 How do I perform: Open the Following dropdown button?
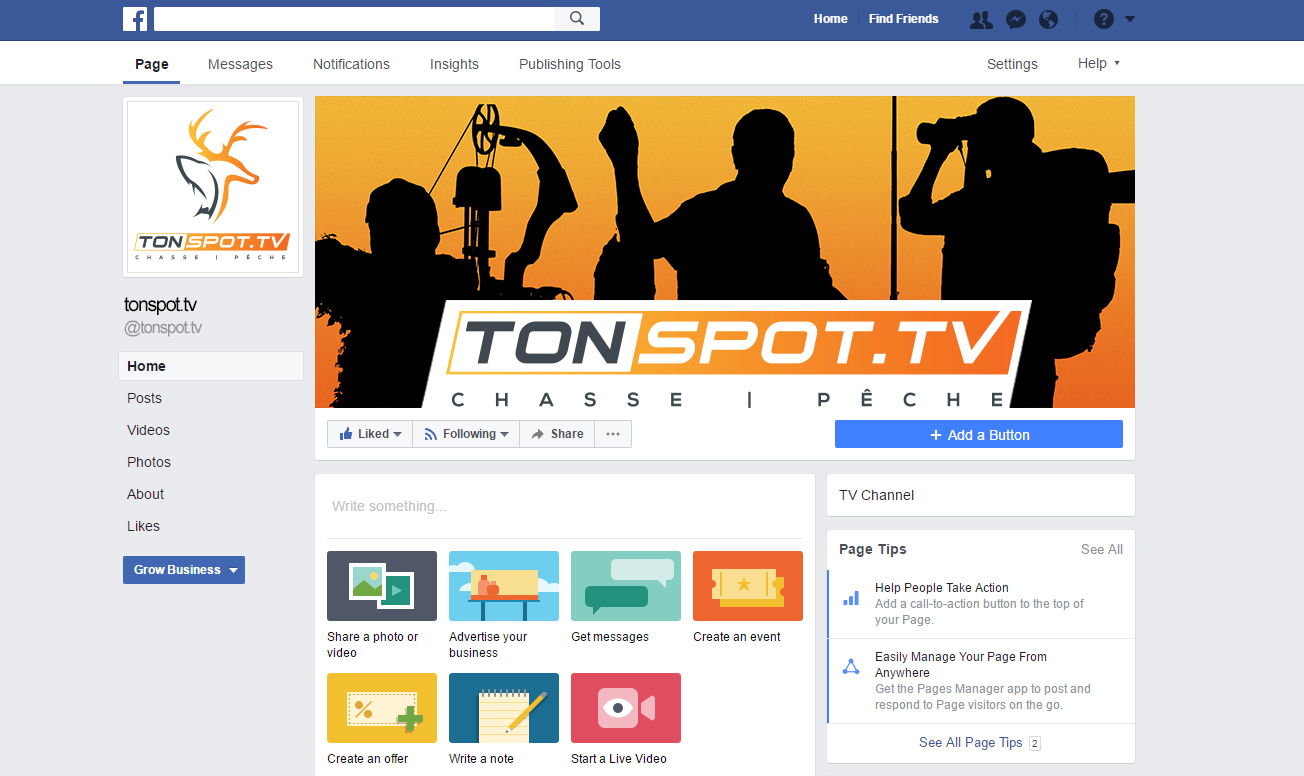click(x=466, y=434)
